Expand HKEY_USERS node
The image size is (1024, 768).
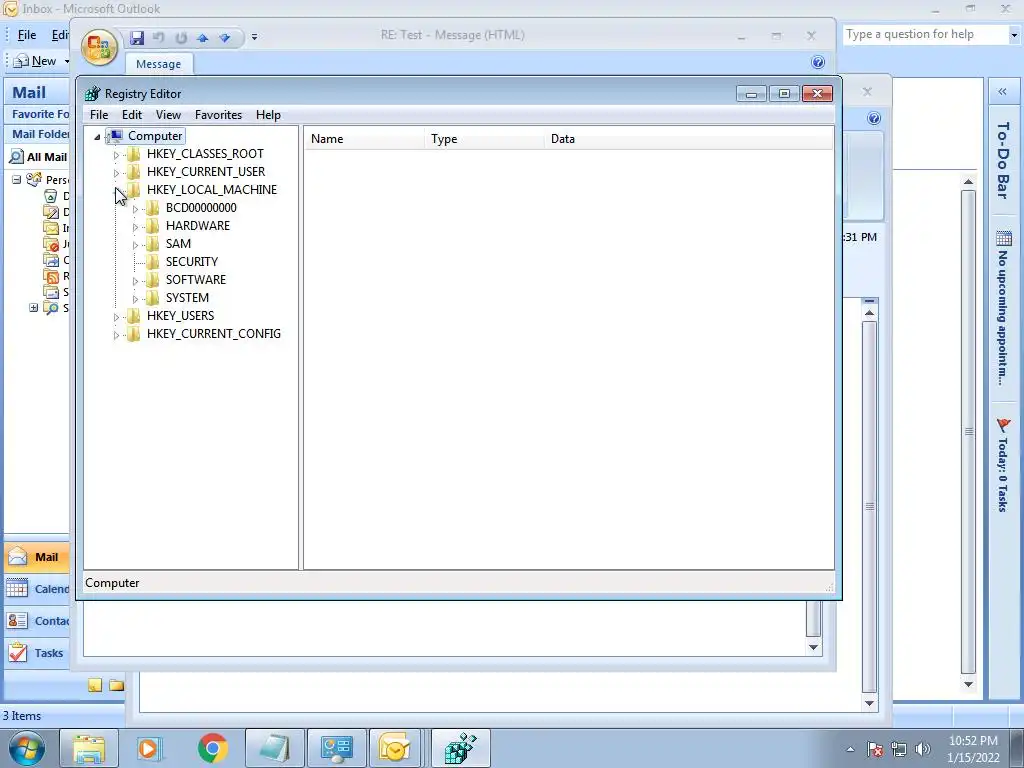point(116,317)
